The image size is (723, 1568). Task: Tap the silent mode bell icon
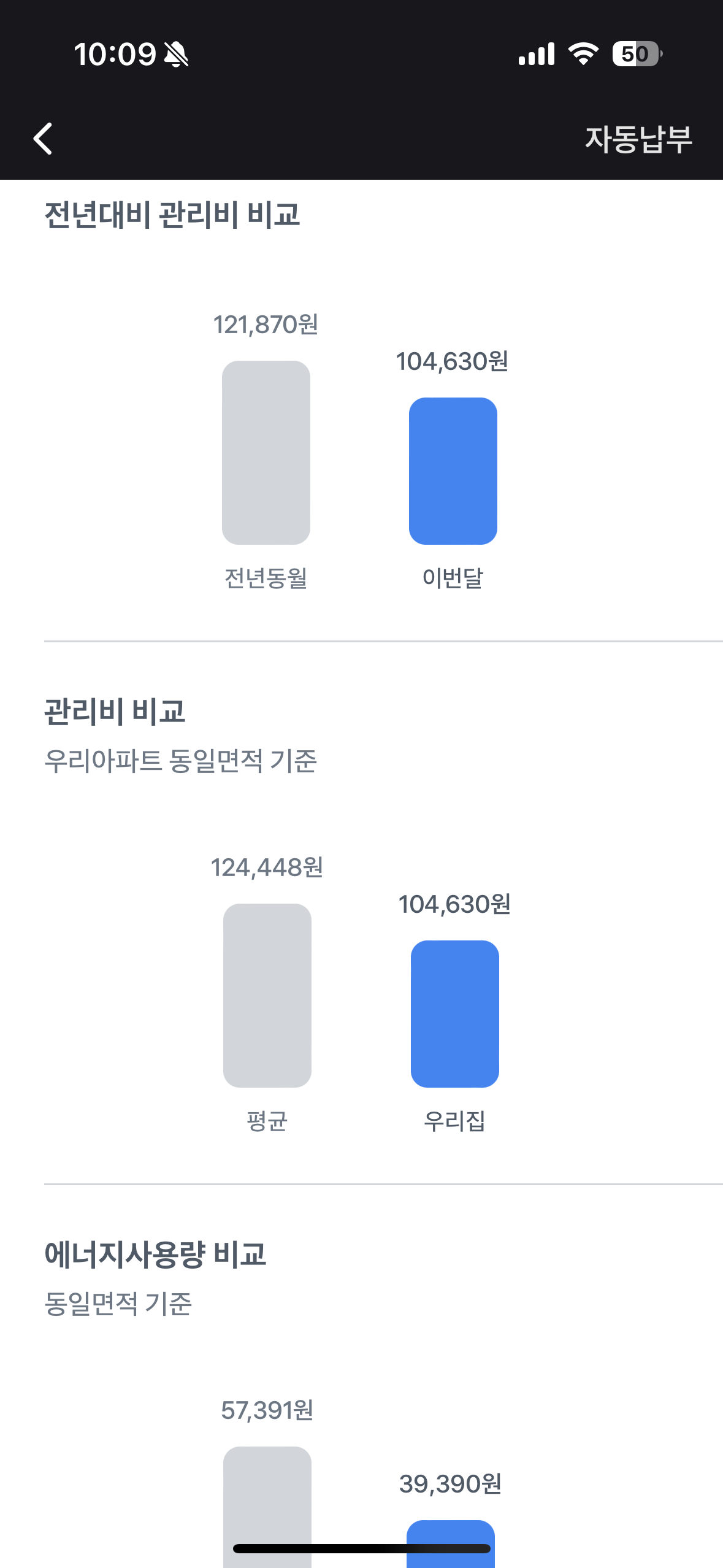pyautogui.click(x=177, y=54)
